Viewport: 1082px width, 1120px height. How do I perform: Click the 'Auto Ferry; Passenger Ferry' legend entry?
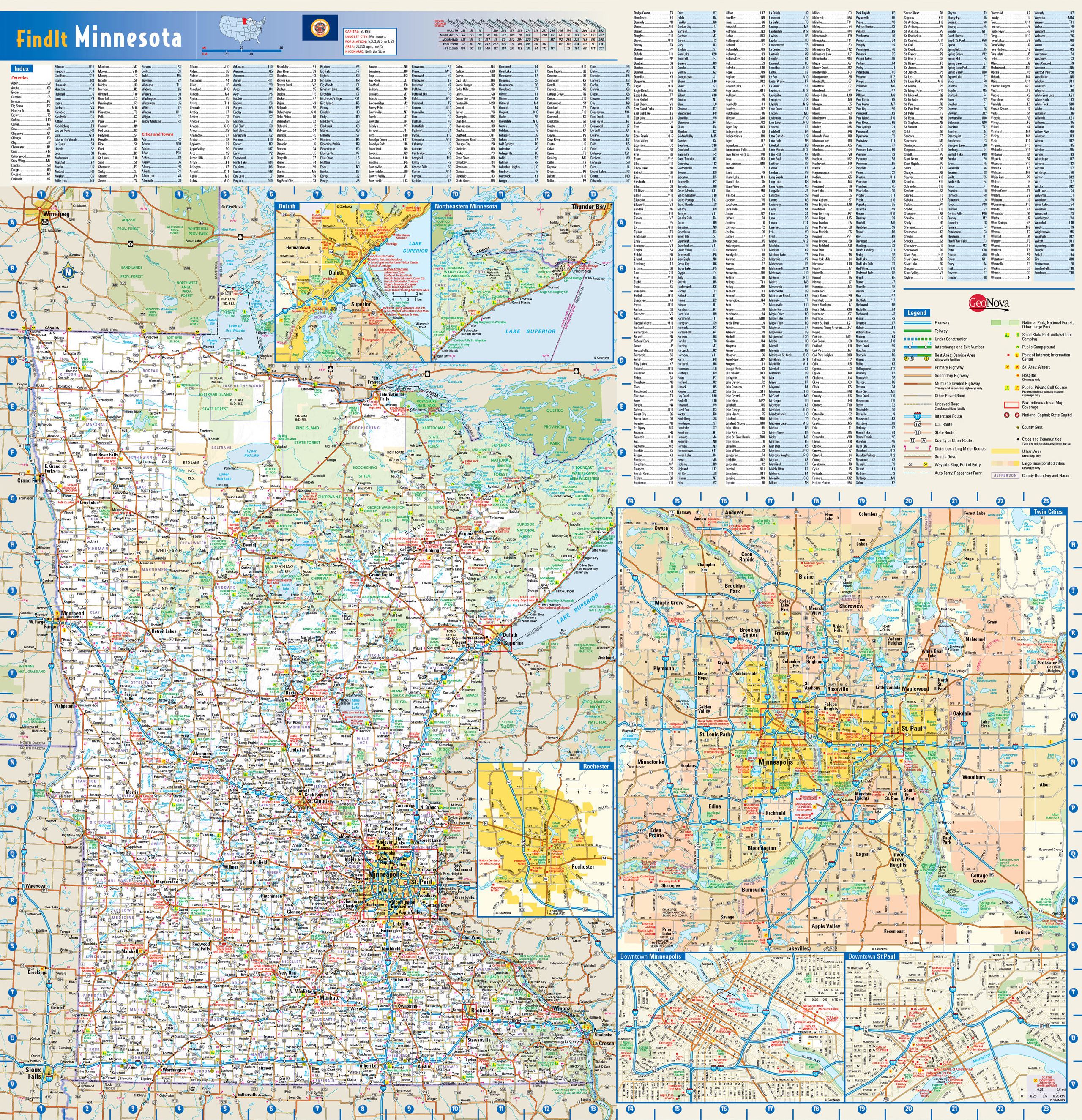click(959, 473)
